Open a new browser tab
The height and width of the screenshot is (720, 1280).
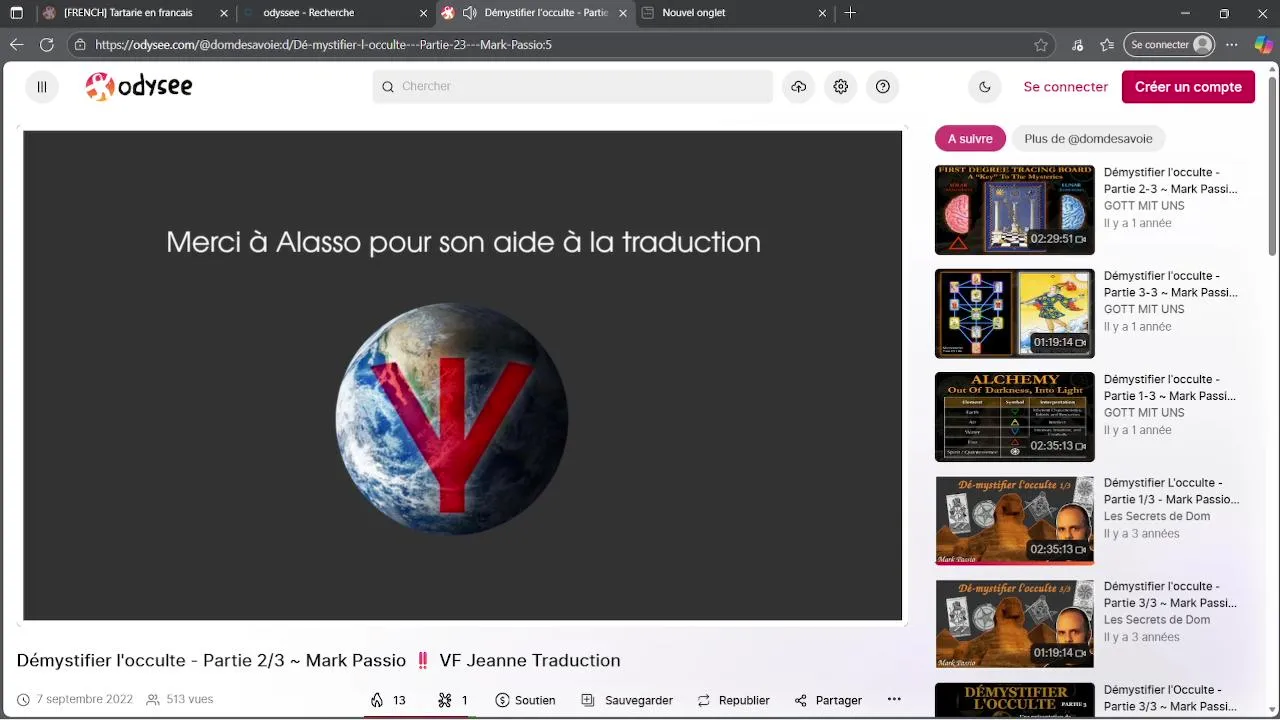850,13
